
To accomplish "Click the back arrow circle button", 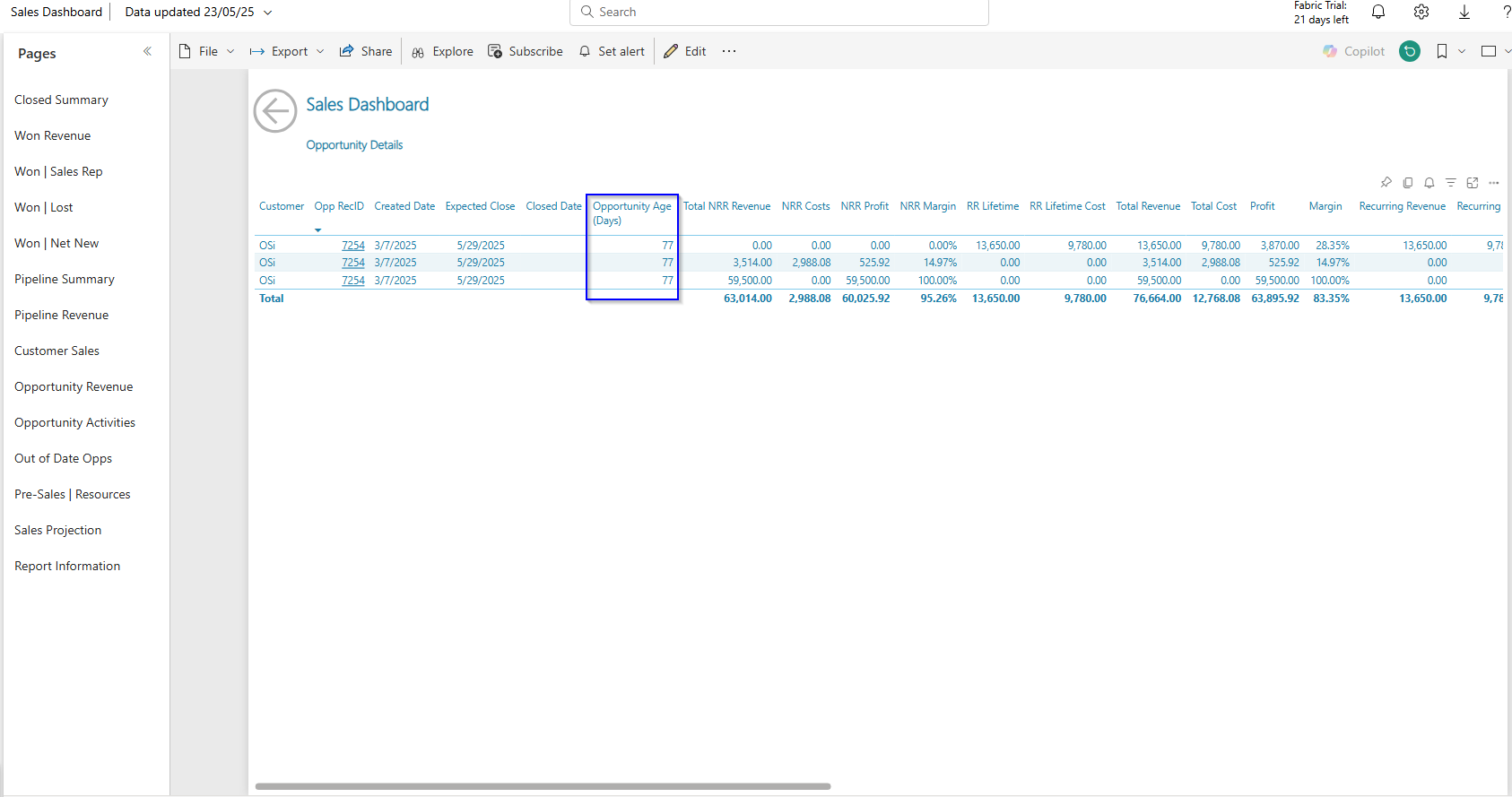I will 275,111.
